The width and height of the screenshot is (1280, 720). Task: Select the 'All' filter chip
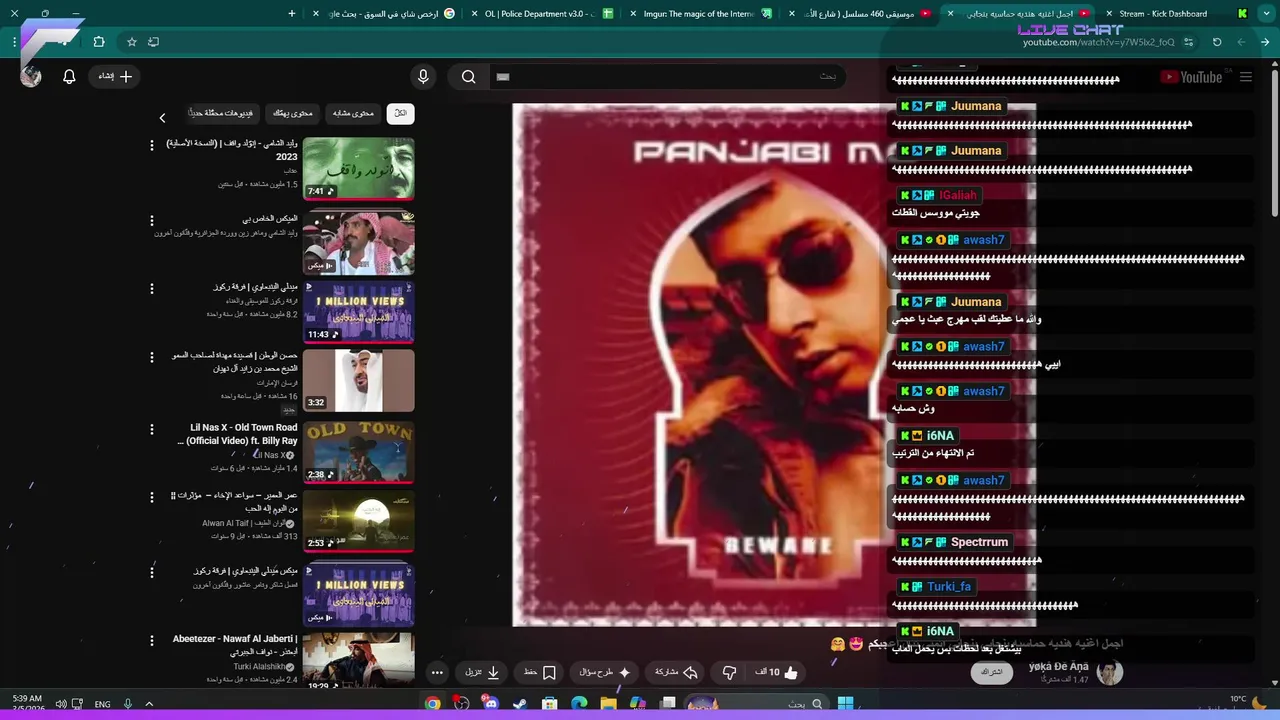[400, 114]
